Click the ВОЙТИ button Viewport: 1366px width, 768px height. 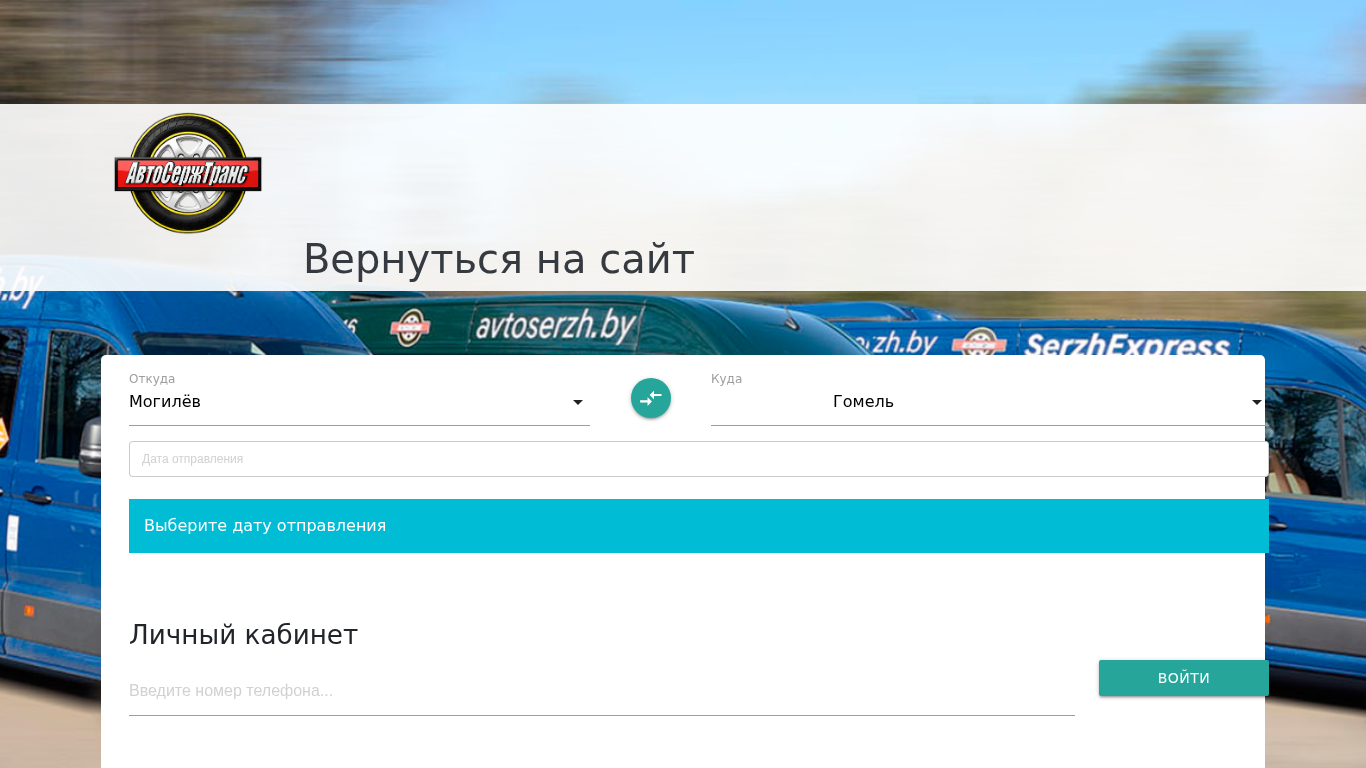coord(1184,678)
